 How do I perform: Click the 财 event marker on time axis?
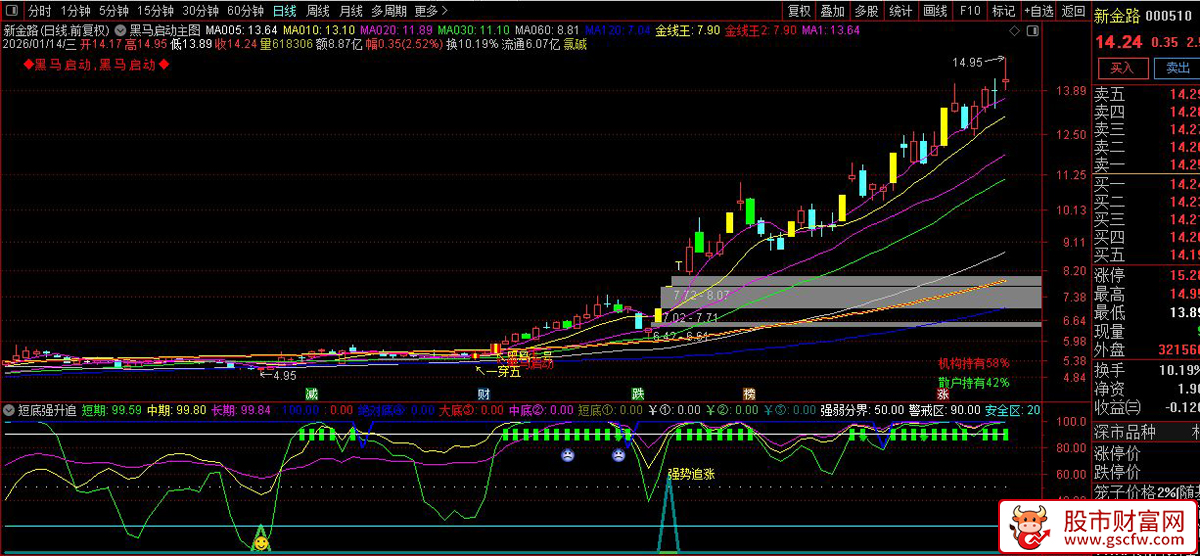(483, 395)
